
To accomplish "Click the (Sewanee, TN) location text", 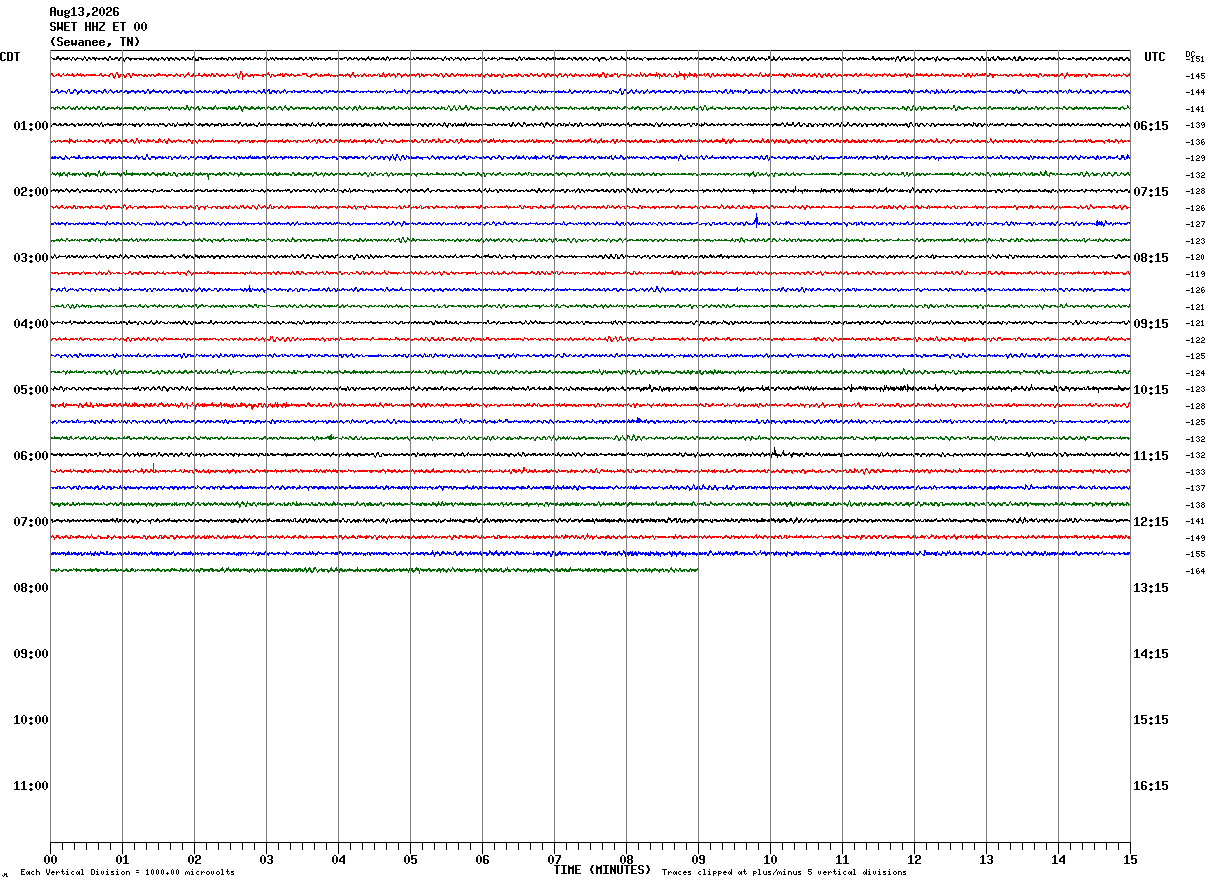I will point(95,42).
